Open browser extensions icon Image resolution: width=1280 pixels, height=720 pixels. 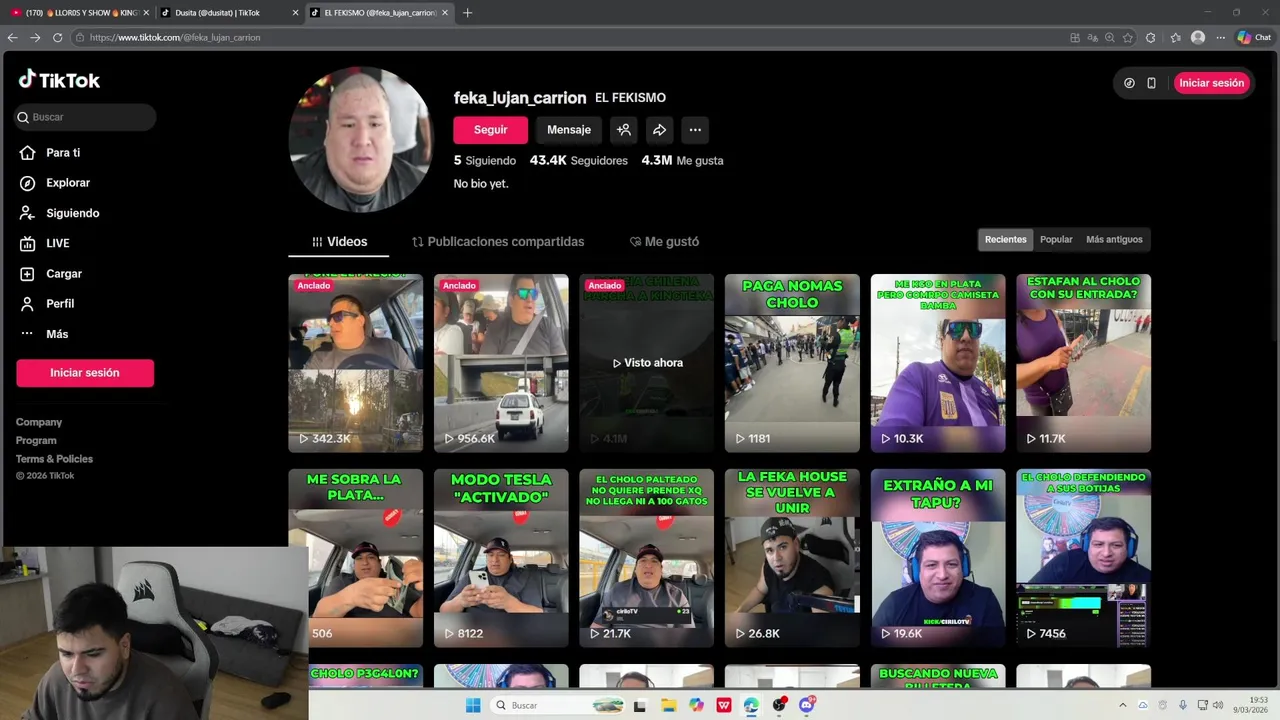click(x=1151, y=37)
